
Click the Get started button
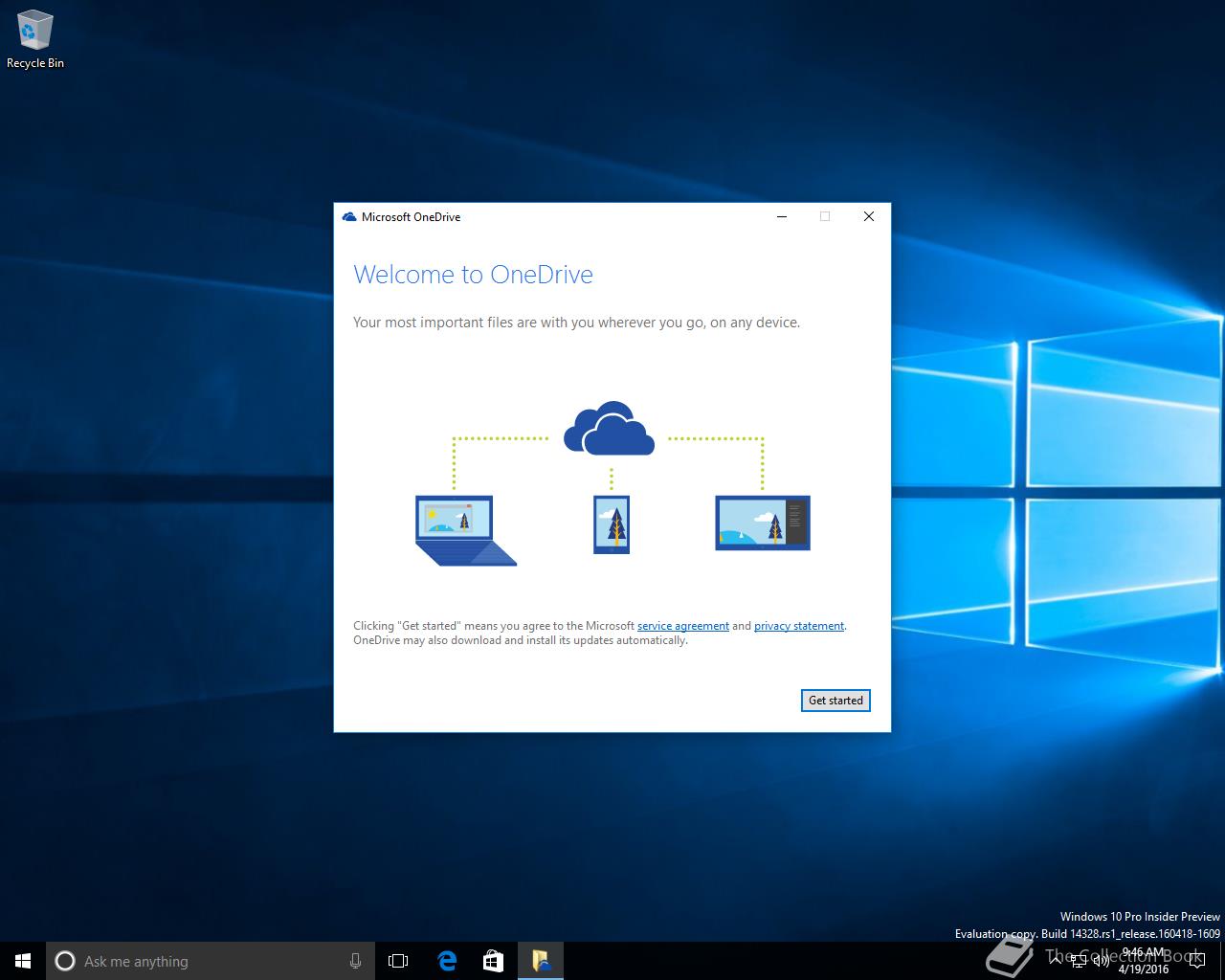click(835, 701)
